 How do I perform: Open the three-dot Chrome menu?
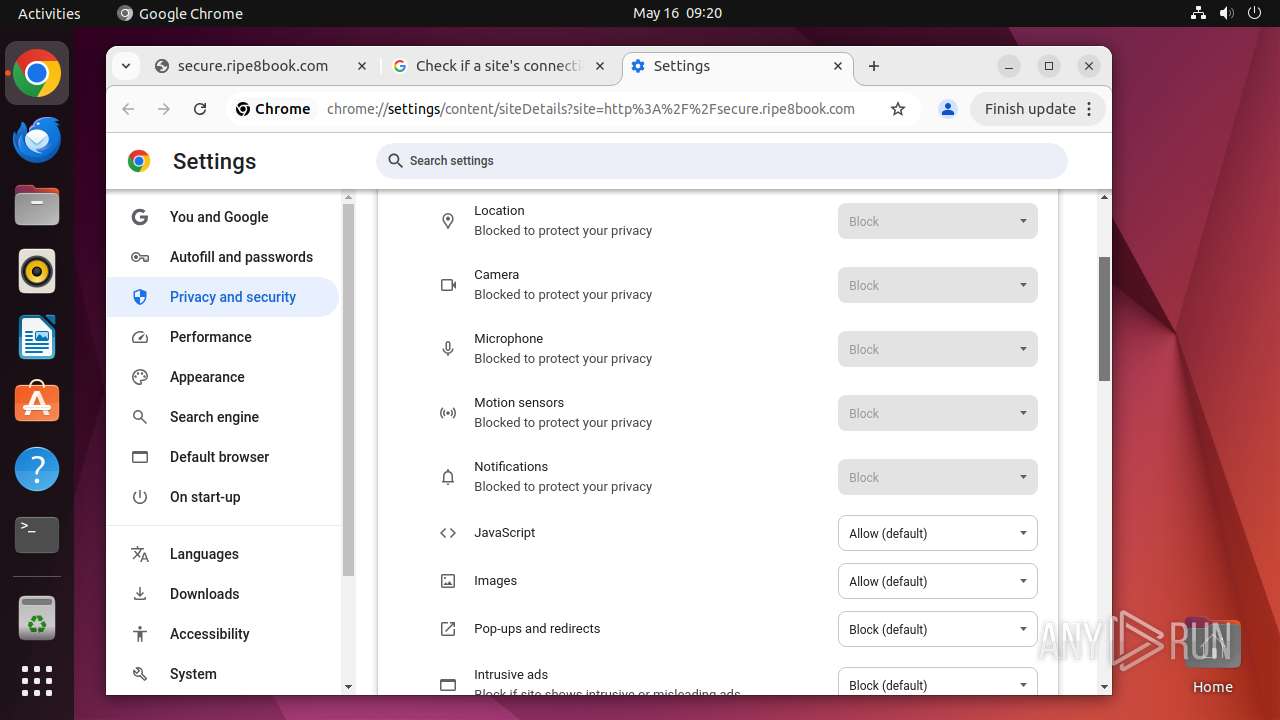point(1089,109)
